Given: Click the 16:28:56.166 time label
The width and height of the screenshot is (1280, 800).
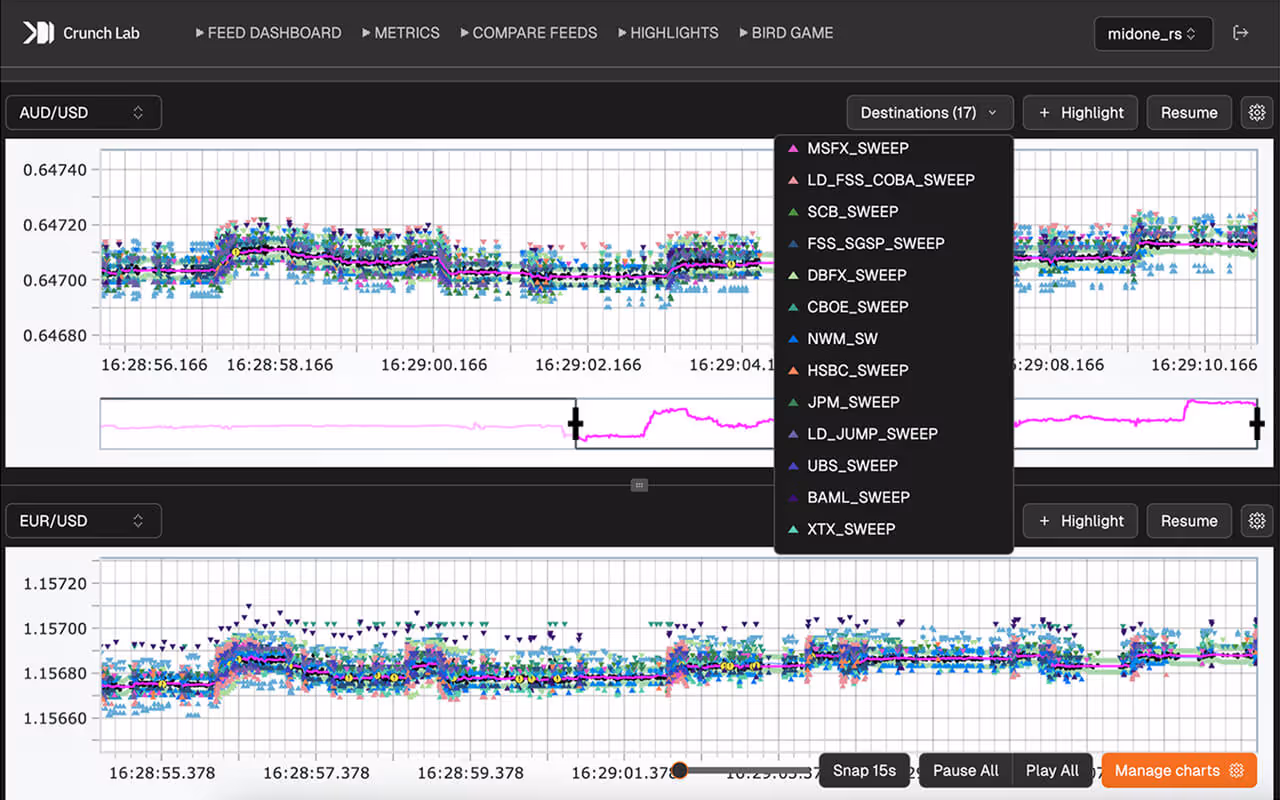Looking at the screenshot, I should 155,365.
